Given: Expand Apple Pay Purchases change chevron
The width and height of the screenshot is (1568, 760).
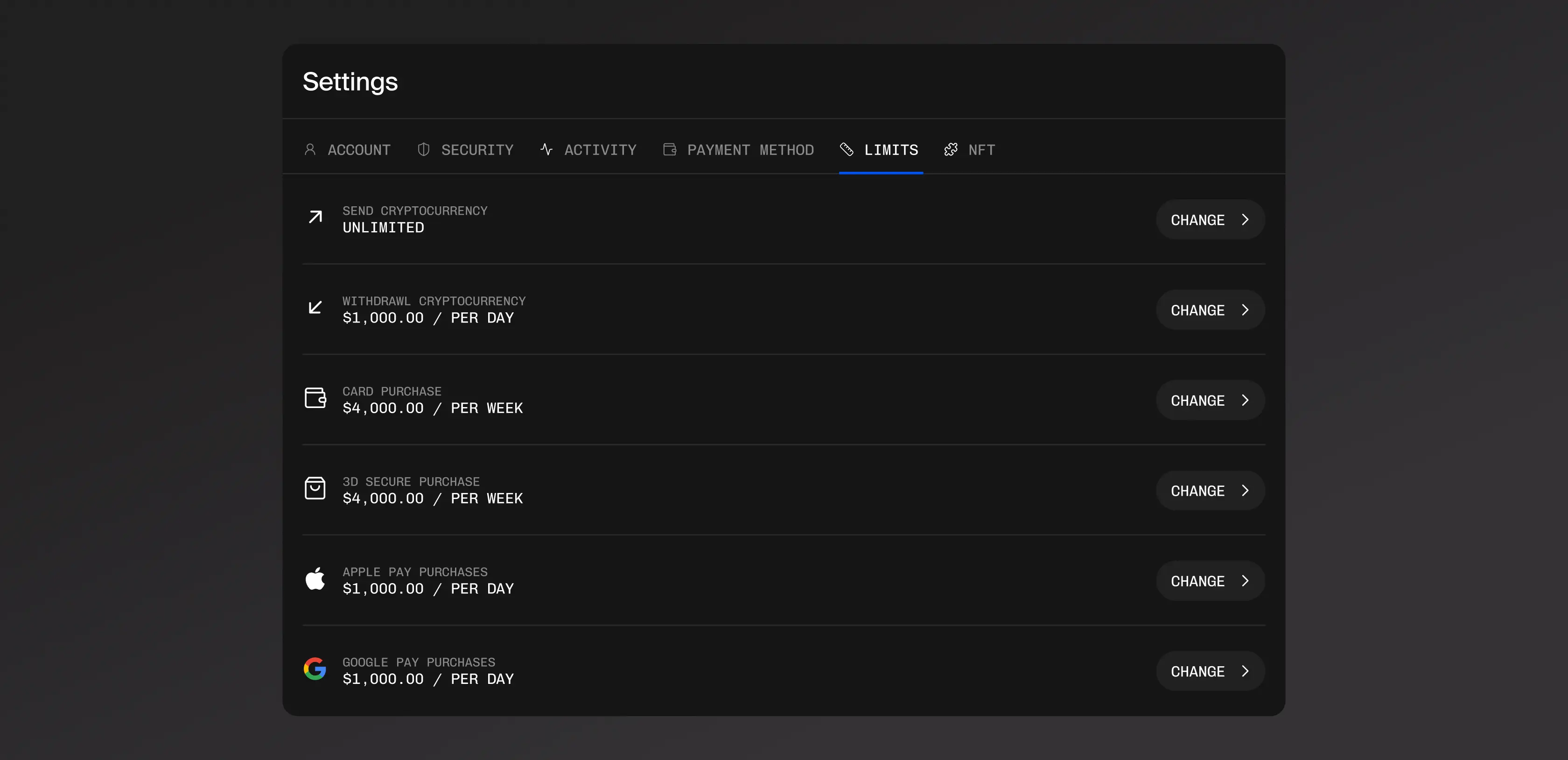Looking at the screenshot, I should pyautogui.click(x=1245, y=581).
